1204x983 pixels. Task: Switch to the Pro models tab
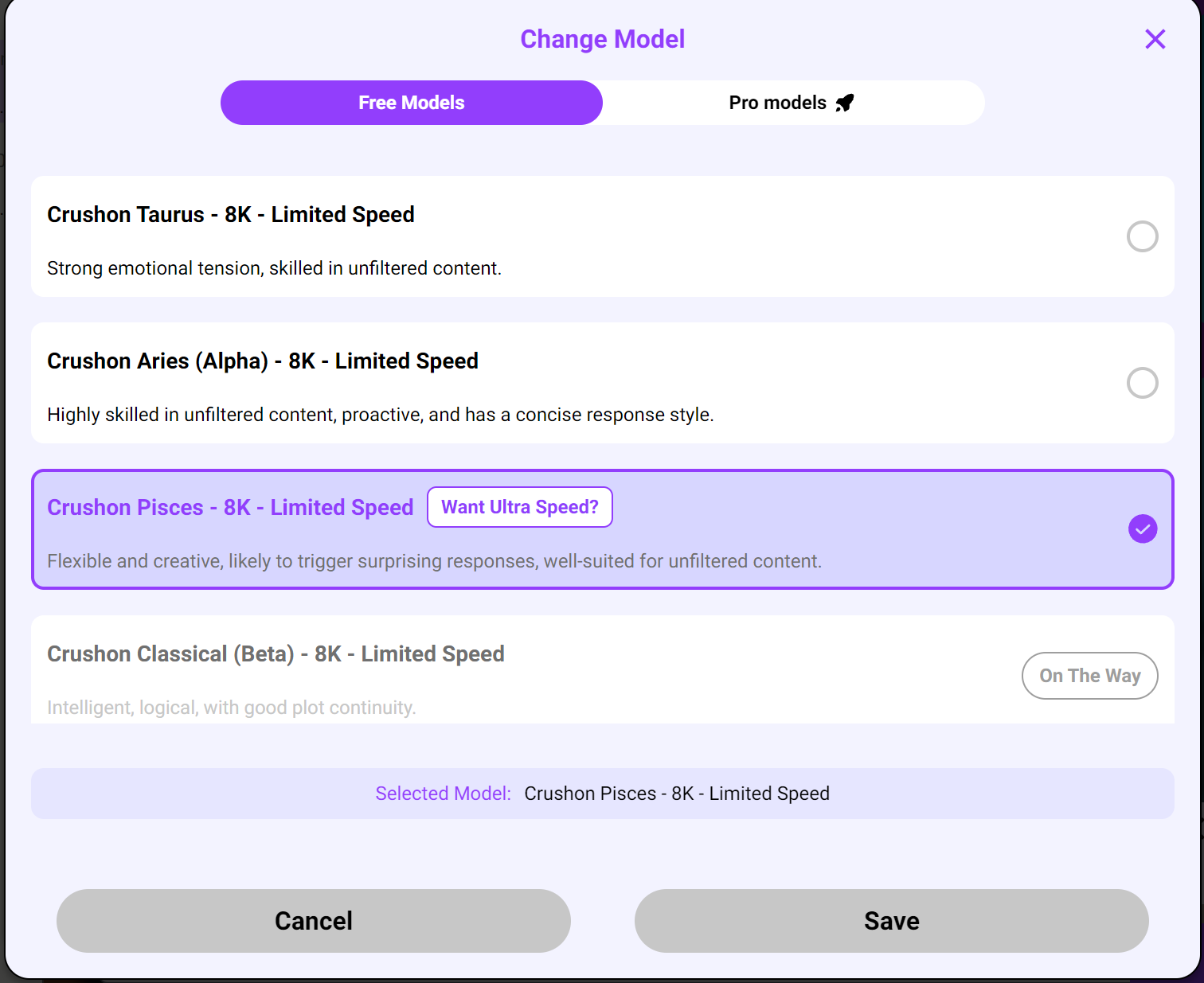pyautogui.click(x=793, y=103)
